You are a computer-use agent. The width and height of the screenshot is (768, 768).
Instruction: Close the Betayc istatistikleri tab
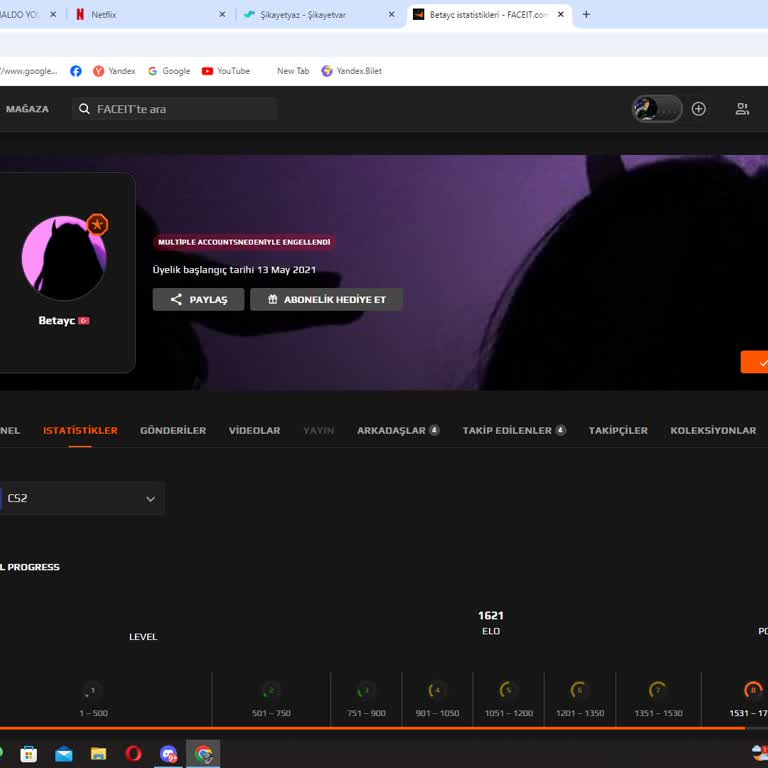561,15
